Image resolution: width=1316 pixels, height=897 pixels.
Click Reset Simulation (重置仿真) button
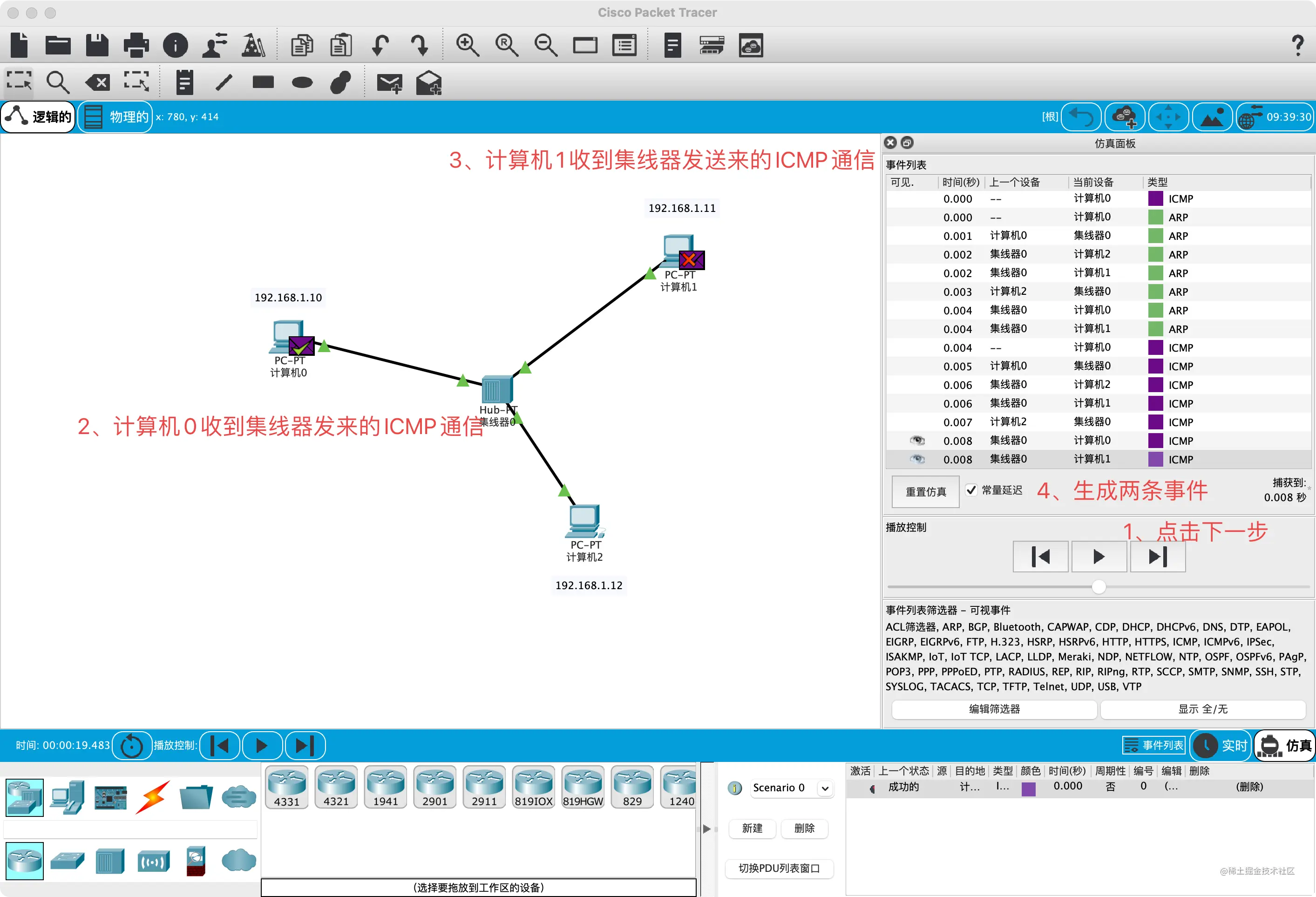point(925,491)
